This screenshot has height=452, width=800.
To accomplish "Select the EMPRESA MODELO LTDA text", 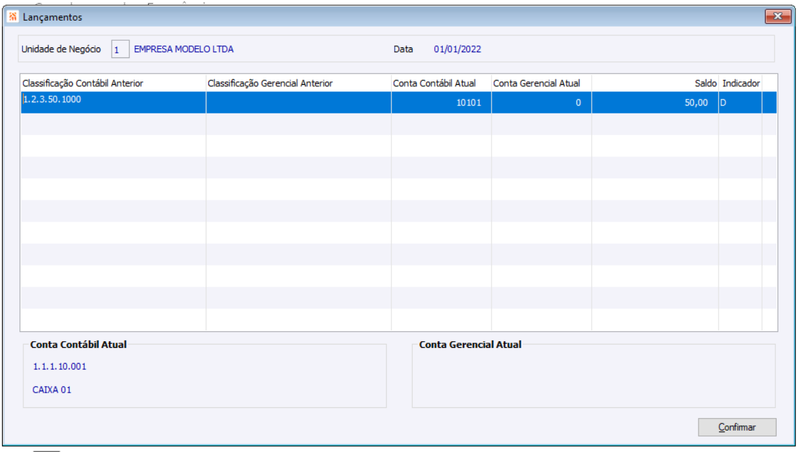I will click(x=184, y=49).
